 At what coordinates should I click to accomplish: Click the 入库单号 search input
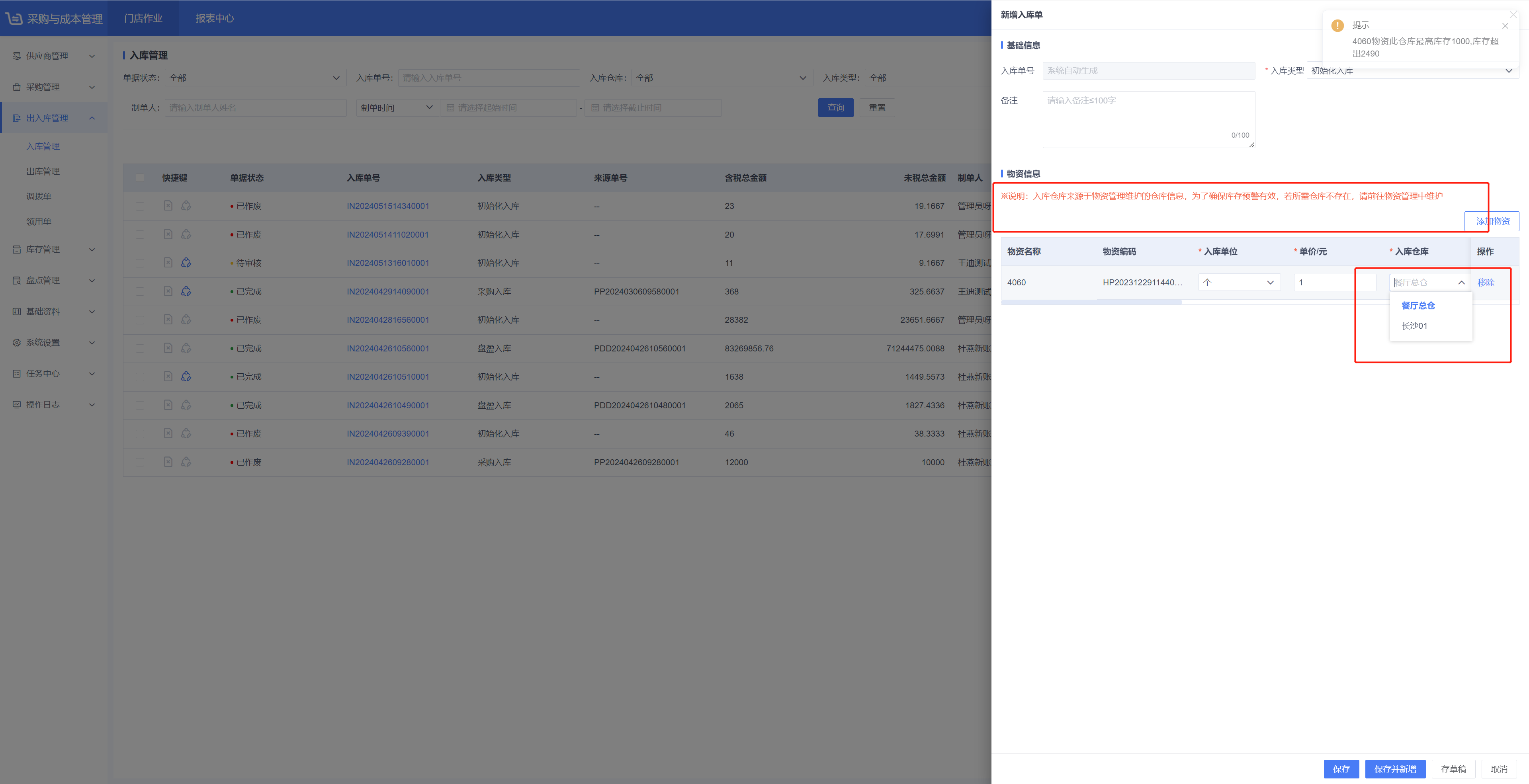point(489,78)
